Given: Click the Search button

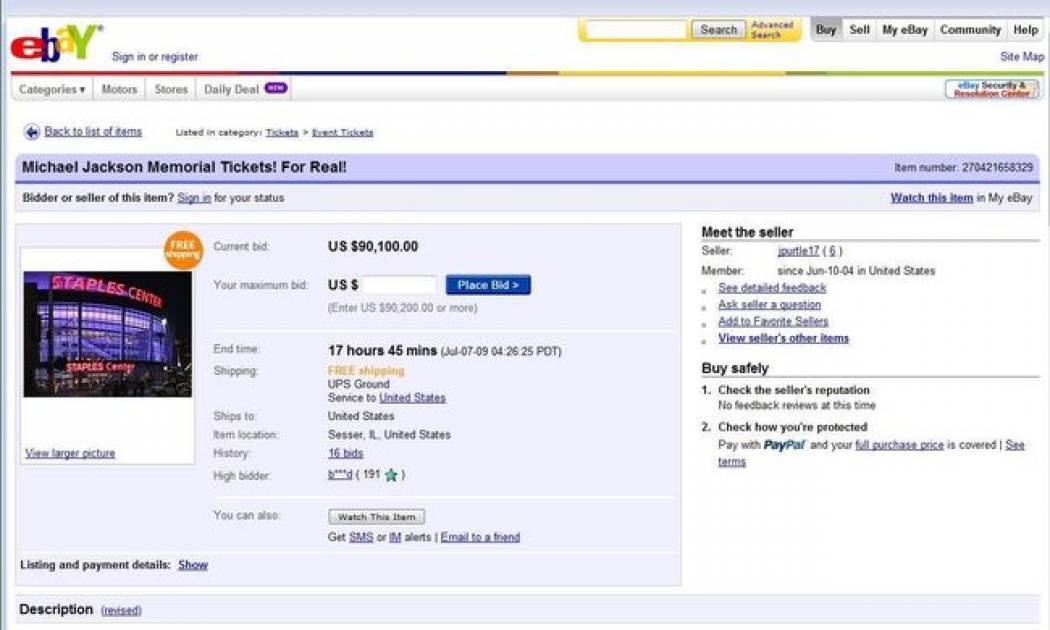Looking at the screenshot, I should pyautogui.click(x=718, y=30).
